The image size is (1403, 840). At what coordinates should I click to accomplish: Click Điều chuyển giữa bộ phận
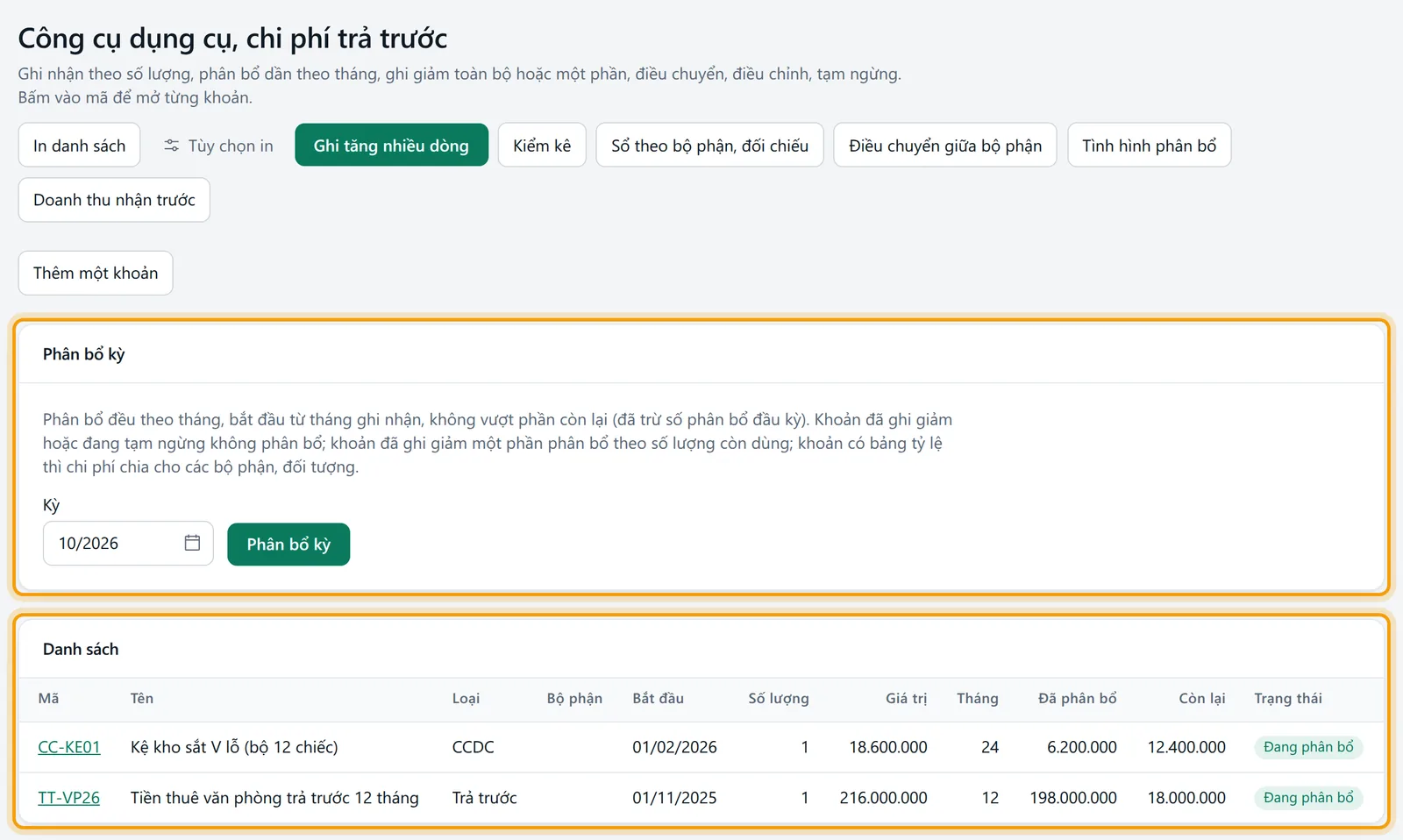tap(945, 145)
